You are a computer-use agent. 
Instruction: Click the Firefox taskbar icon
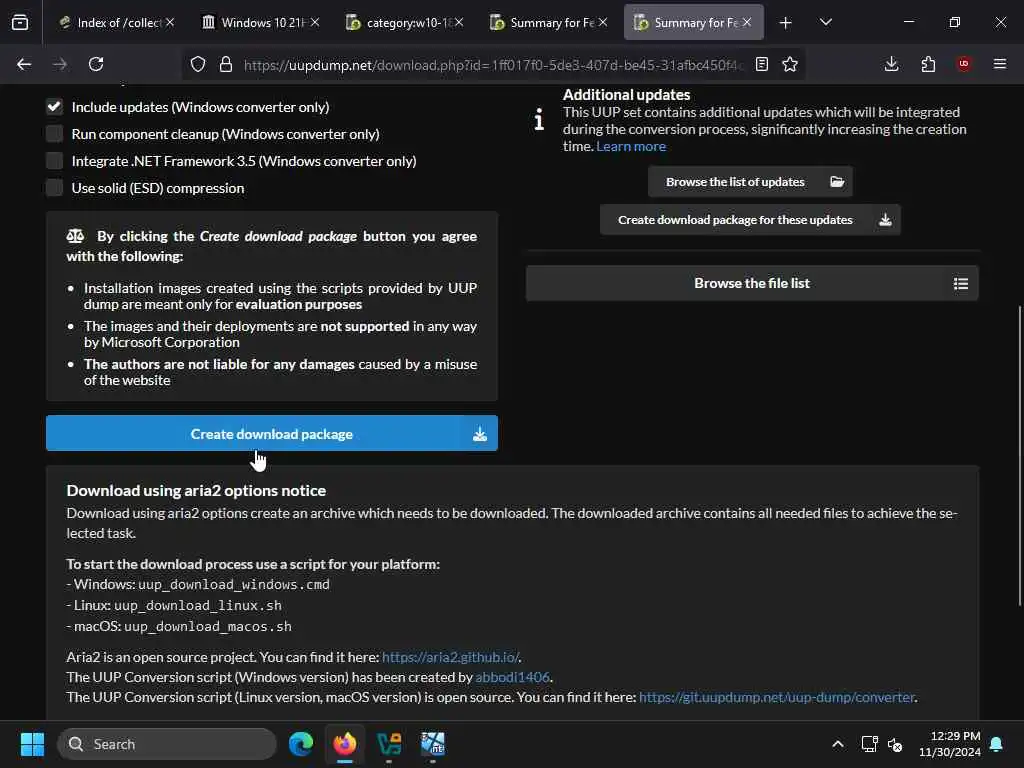[x=345, y=744]
